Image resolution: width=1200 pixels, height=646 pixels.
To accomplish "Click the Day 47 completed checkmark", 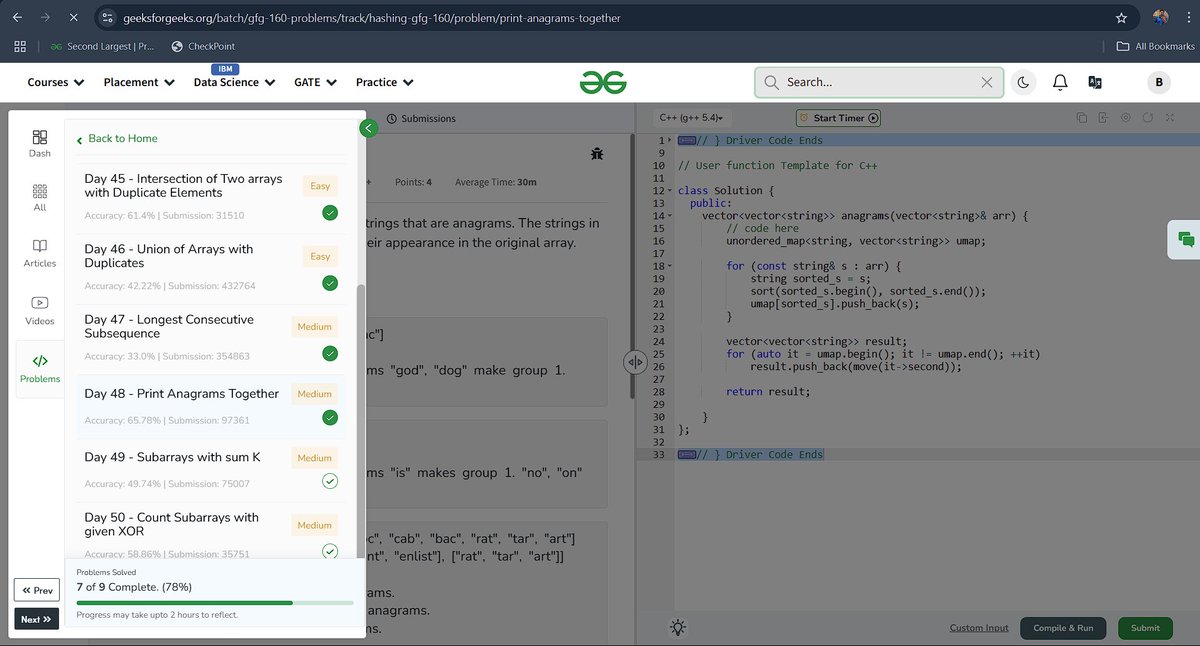I will (330, 353).
